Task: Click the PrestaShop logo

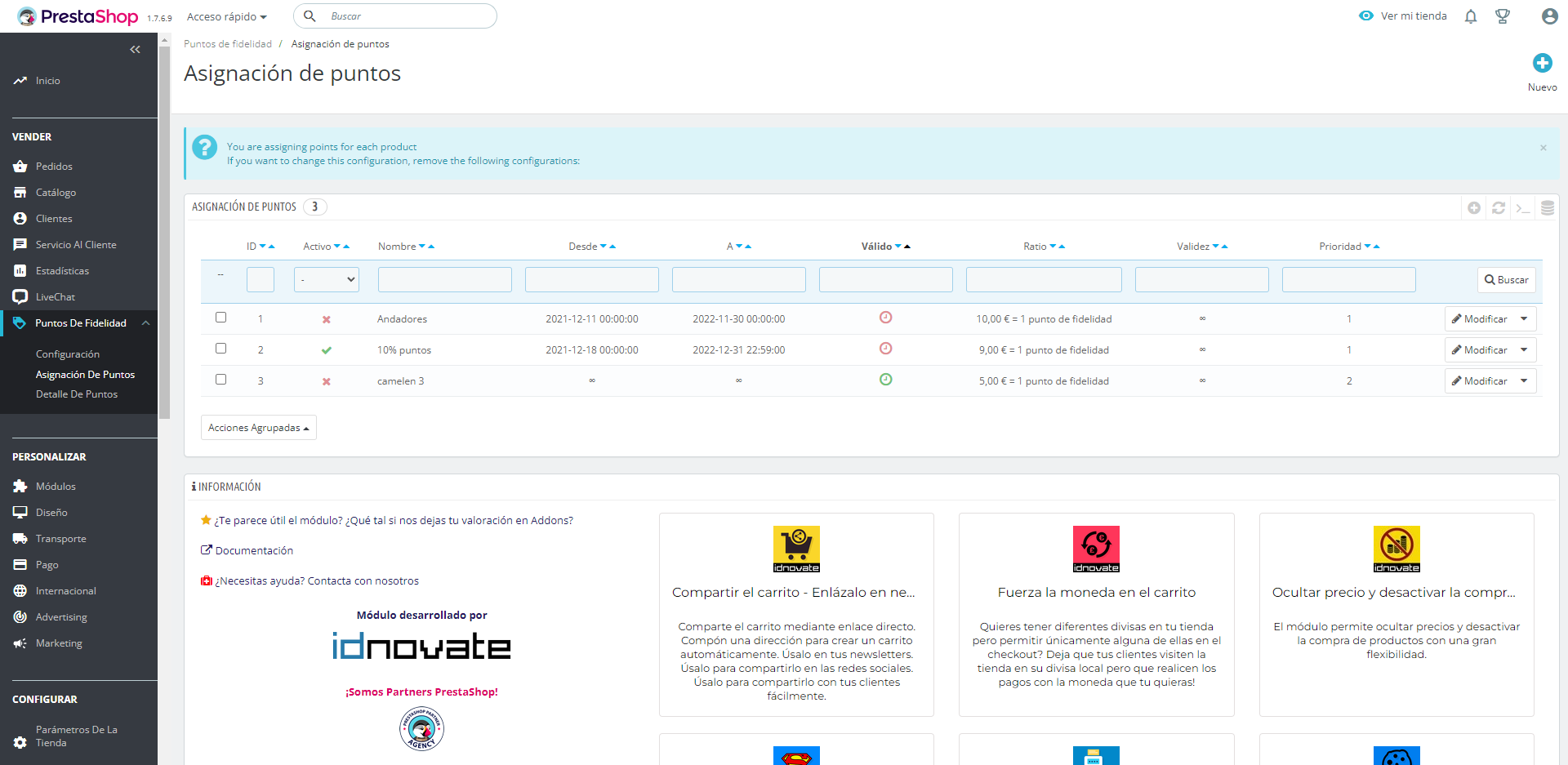Action: (x=78, y=16)
